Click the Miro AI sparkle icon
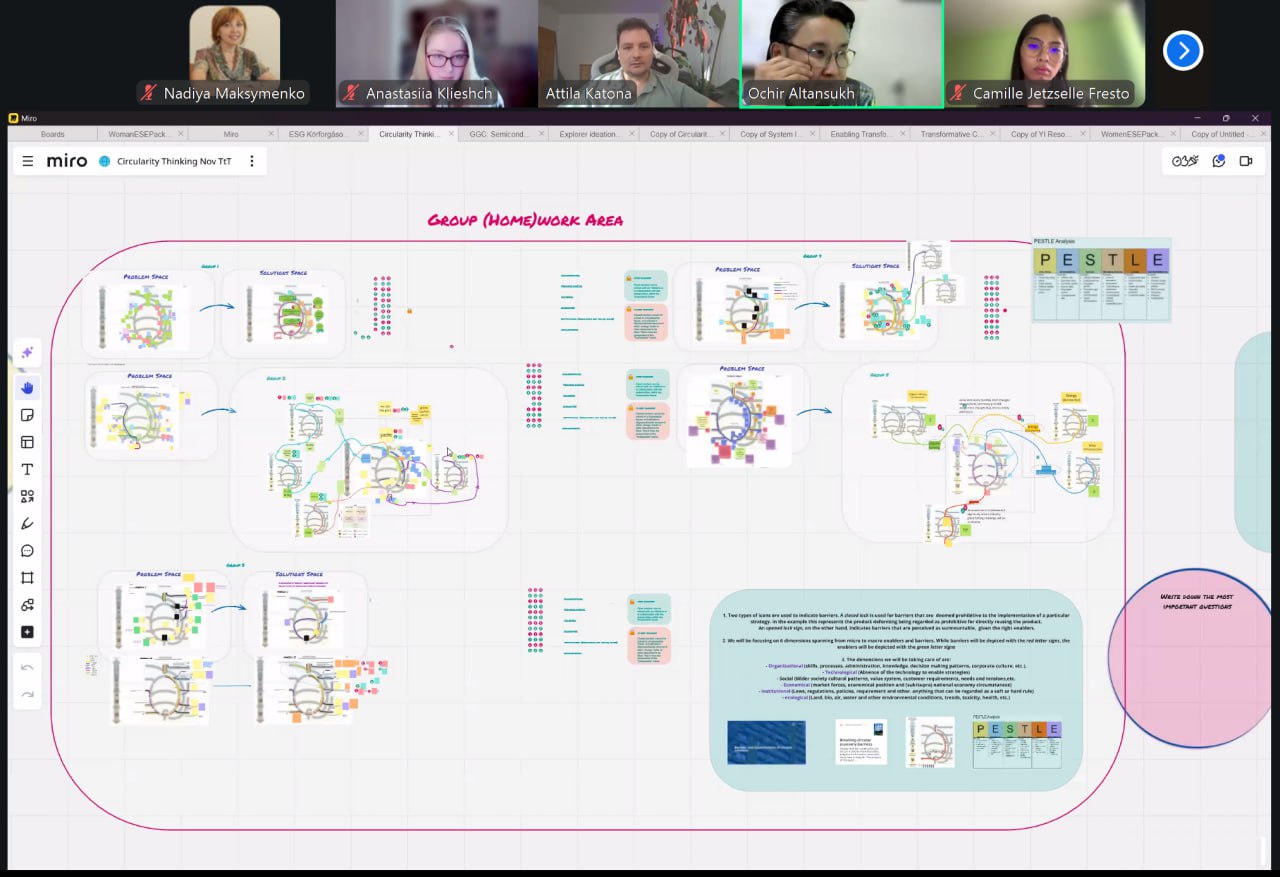The height and width of the screenshot is (877, 1280). [x=27, y=353]
